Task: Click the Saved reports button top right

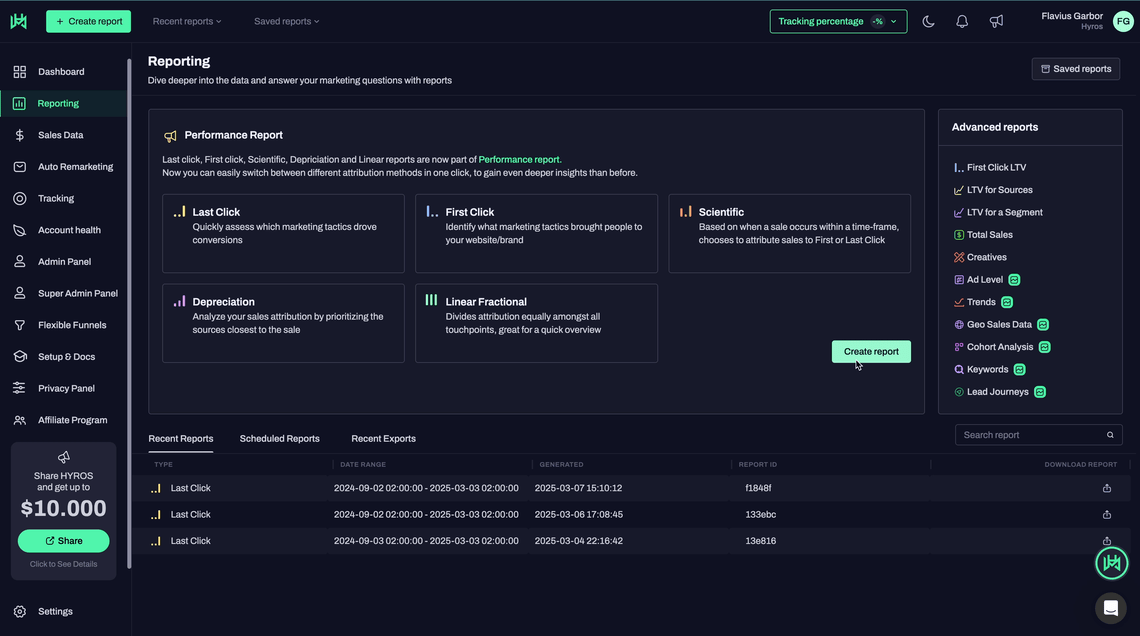Action: (1076, 69)
